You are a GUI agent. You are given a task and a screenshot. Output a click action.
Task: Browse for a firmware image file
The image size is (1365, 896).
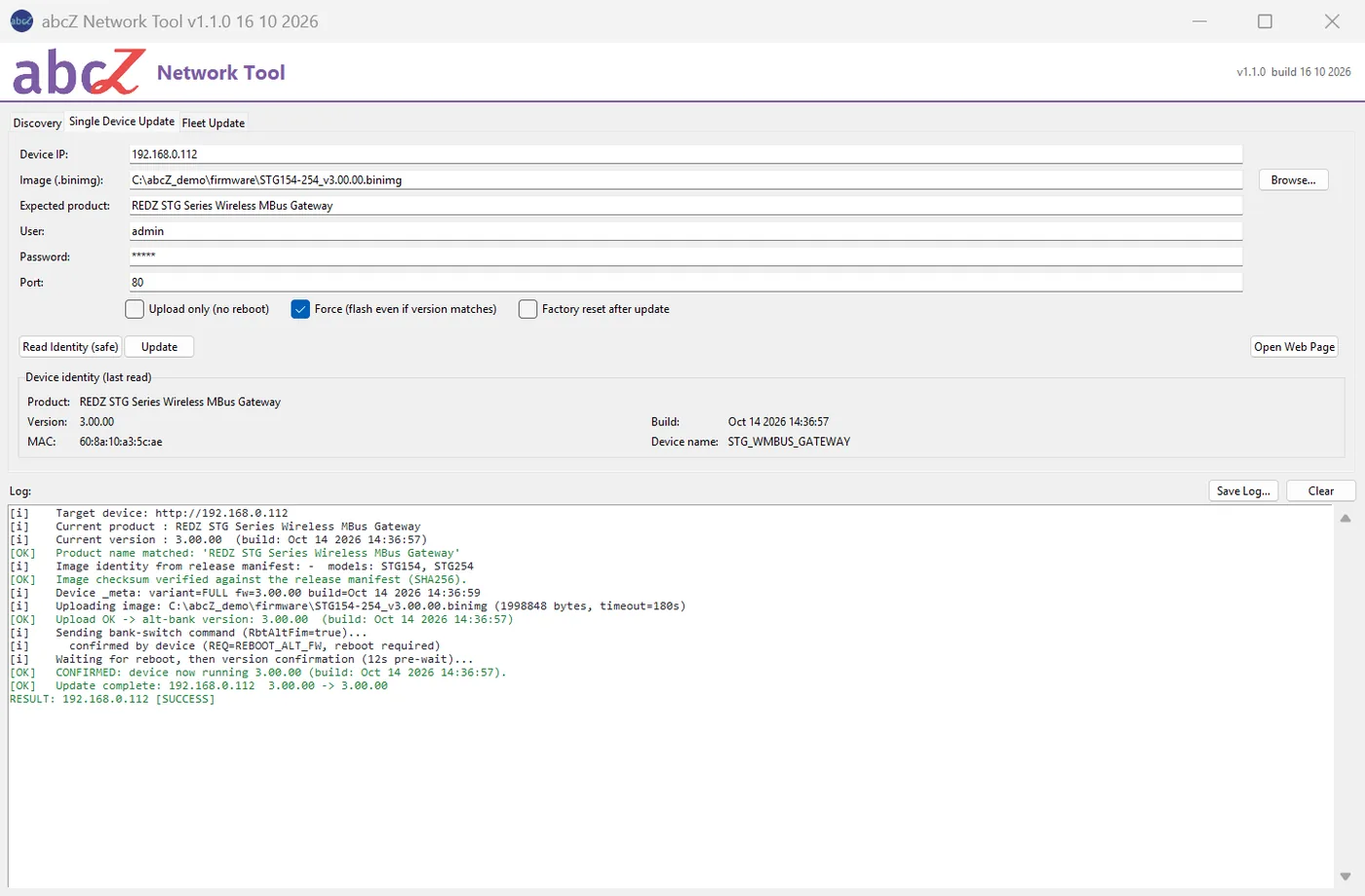click(x=1293, y=179)
